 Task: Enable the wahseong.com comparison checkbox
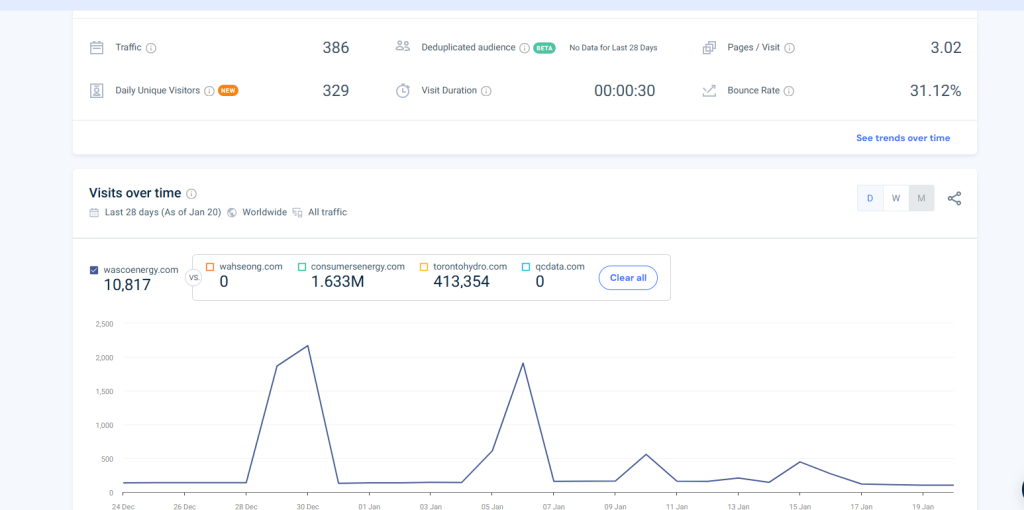[210, 267]
